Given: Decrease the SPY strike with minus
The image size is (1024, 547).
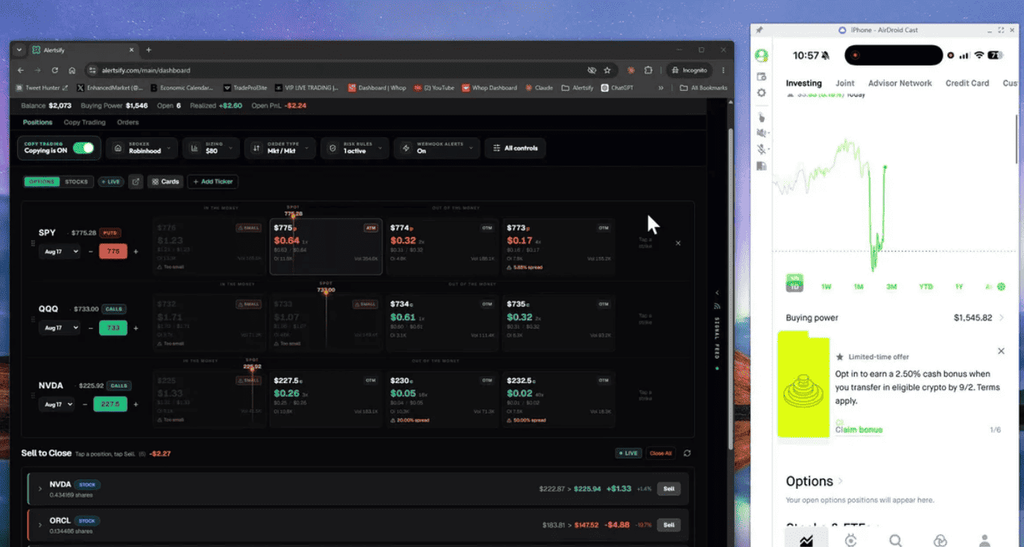Looking at the screenshot, I should tap(91, 251).
